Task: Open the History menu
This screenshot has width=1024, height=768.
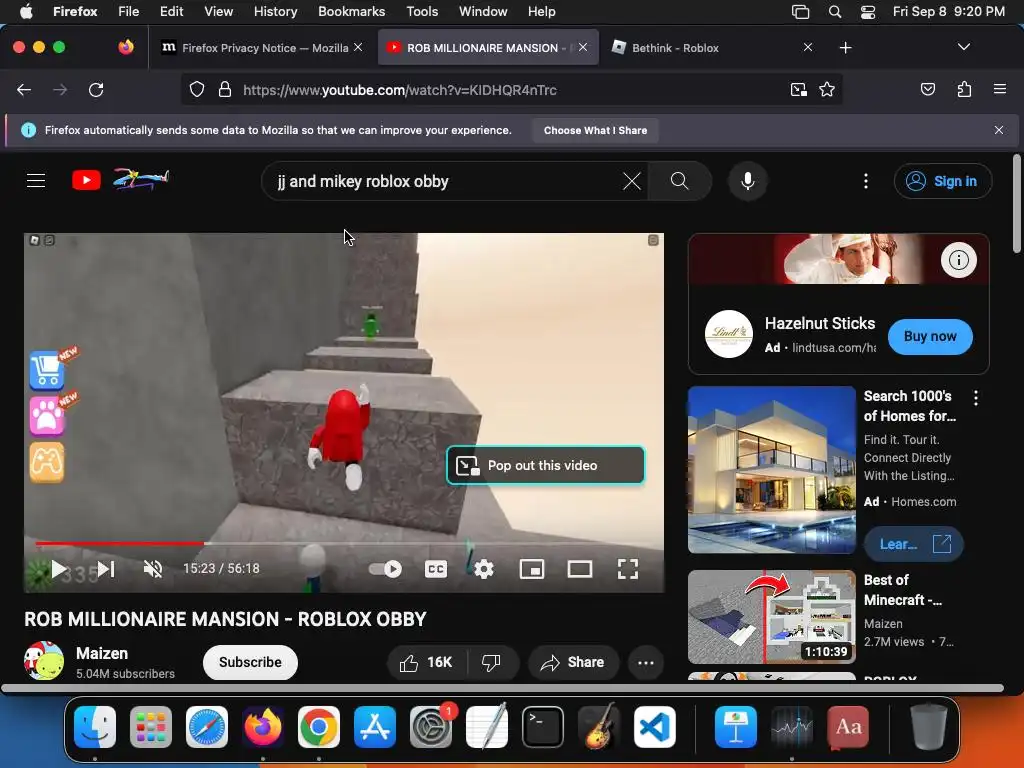Action: 275,11
